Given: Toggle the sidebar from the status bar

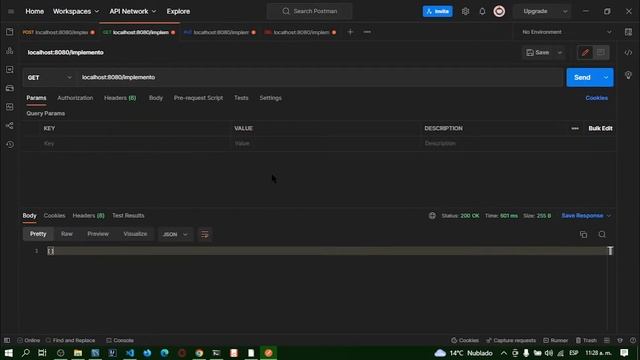Looking at the screenshot, I should click(7, 340).
